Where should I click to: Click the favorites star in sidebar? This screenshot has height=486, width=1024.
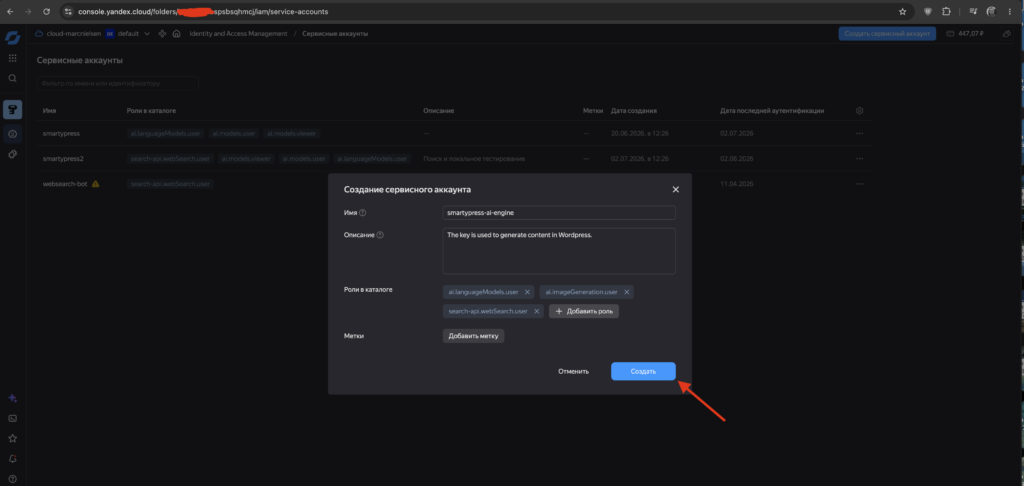click(x=12, y=438)
